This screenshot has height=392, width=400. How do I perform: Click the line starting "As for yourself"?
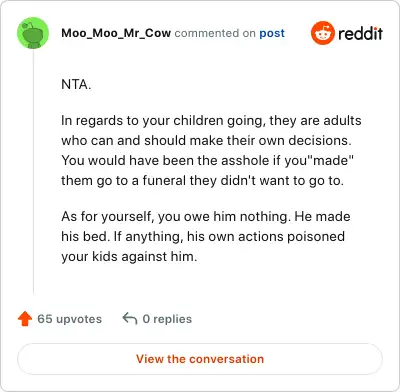[206, 217]
